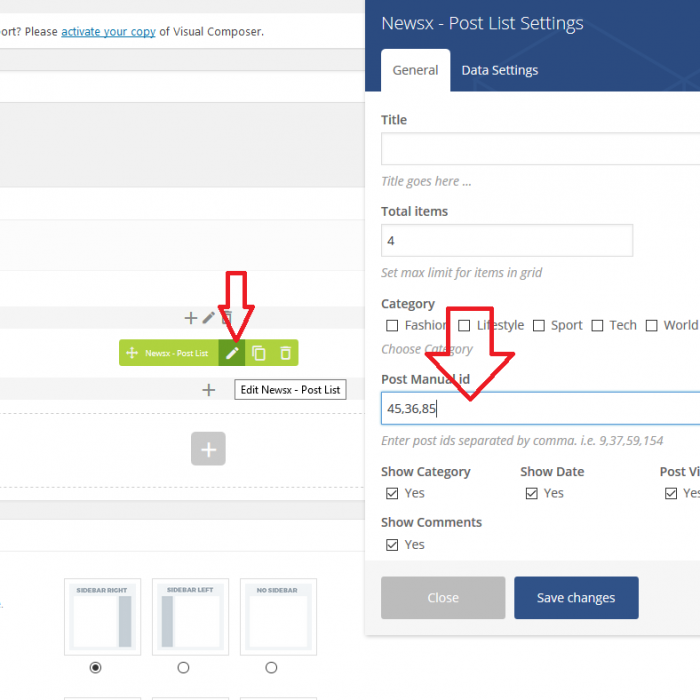Uncheck Show Date Yes checkbox

[x=531, y=493]
